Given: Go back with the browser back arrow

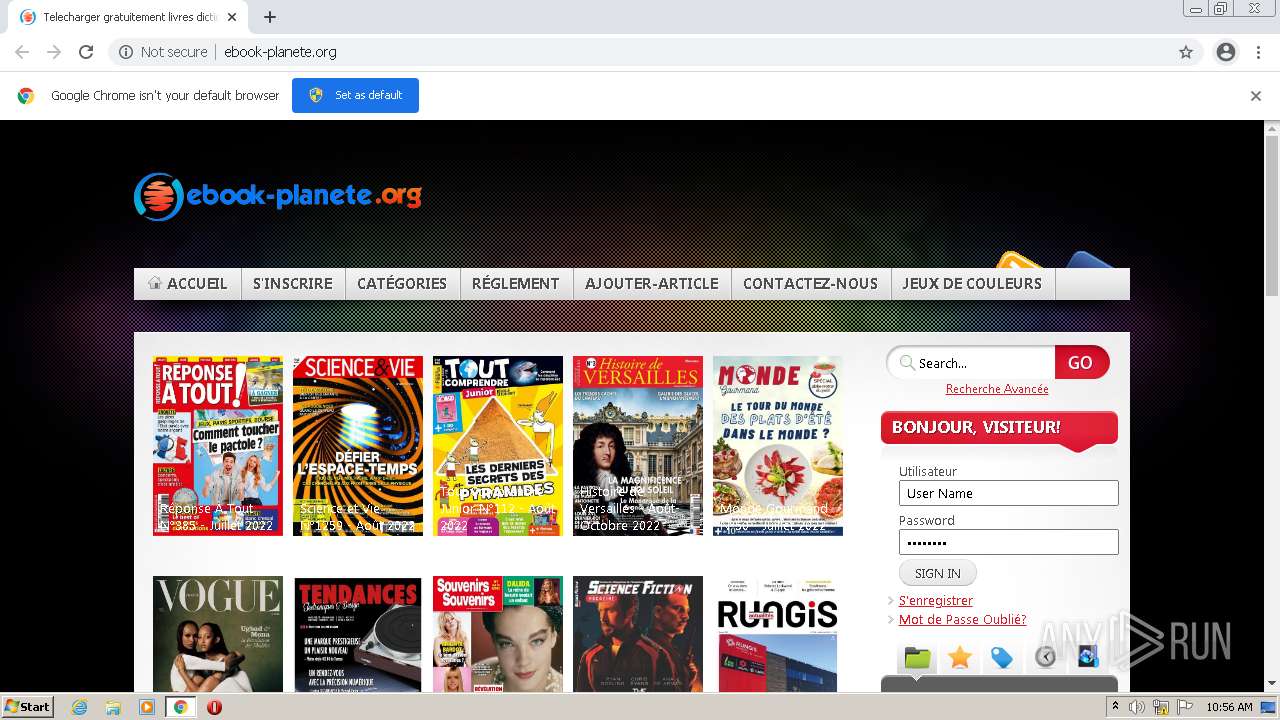Looking at the screenshot, I should point(22,52).
